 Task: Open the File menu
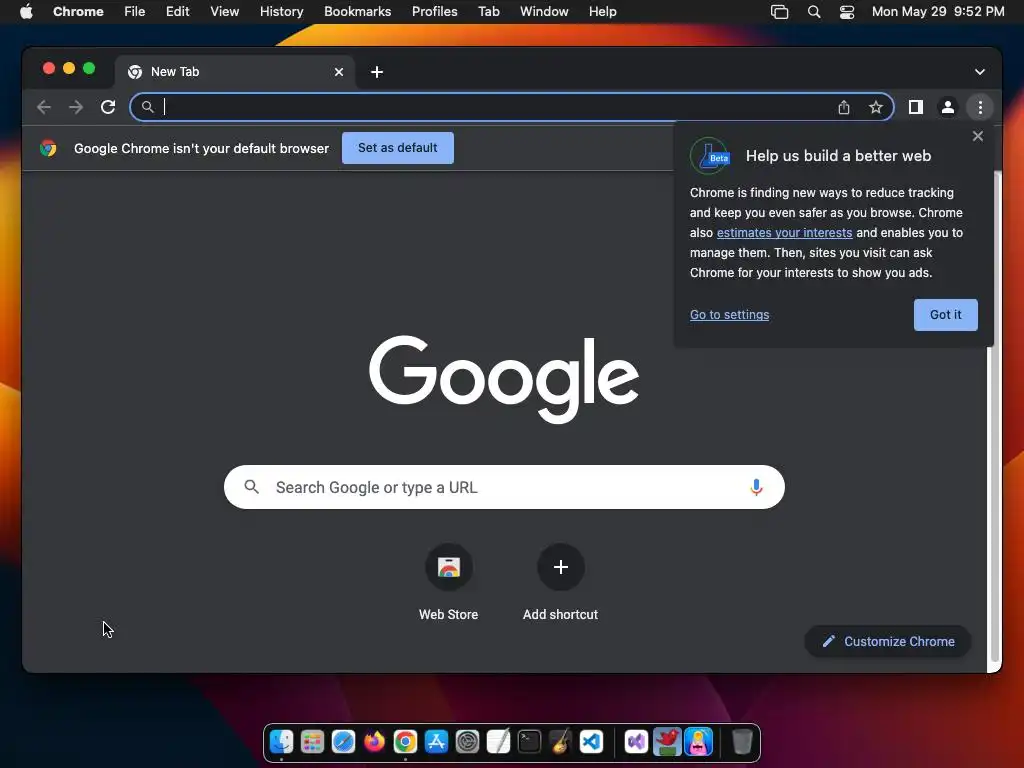tap(135, 12)
